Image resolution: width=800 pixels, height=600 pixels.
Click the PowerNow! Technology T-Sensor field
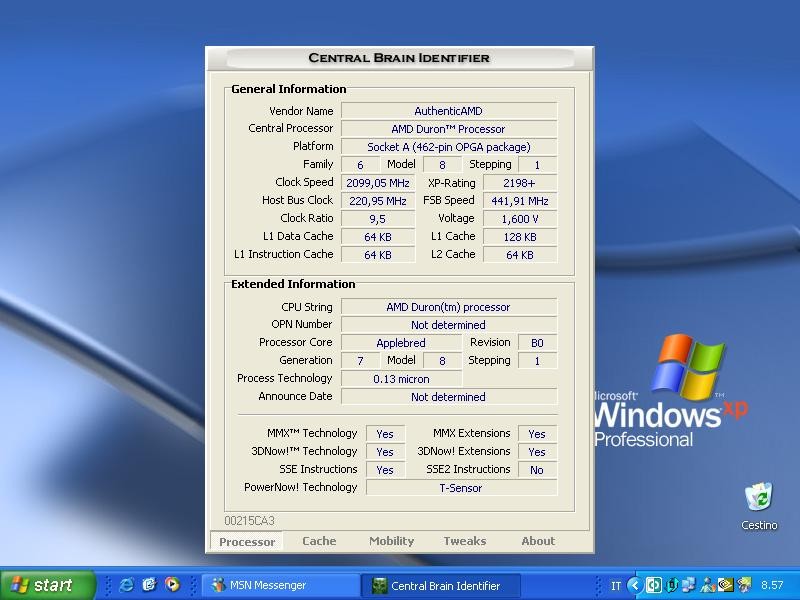pos(461,488)
